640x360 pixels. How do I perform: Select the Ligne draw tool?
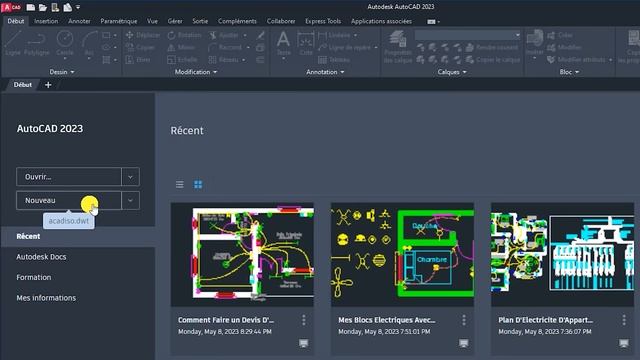click(13, 43)
